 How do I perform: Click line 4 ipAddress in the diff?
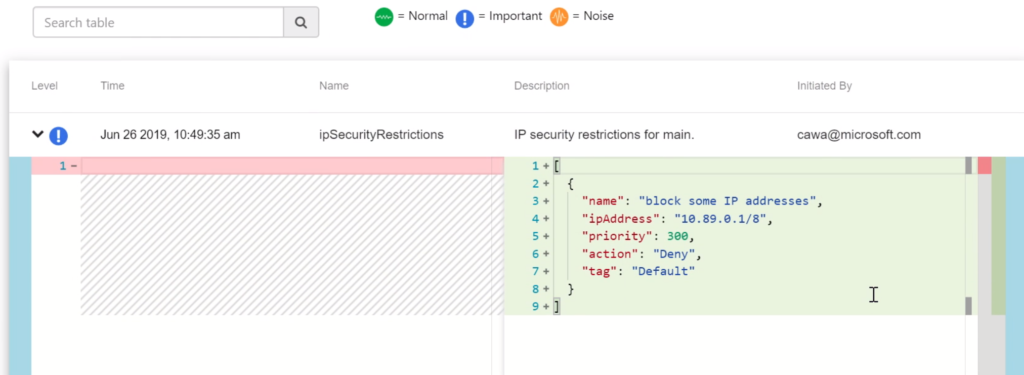pyautogui.click(x=678, y=219)
